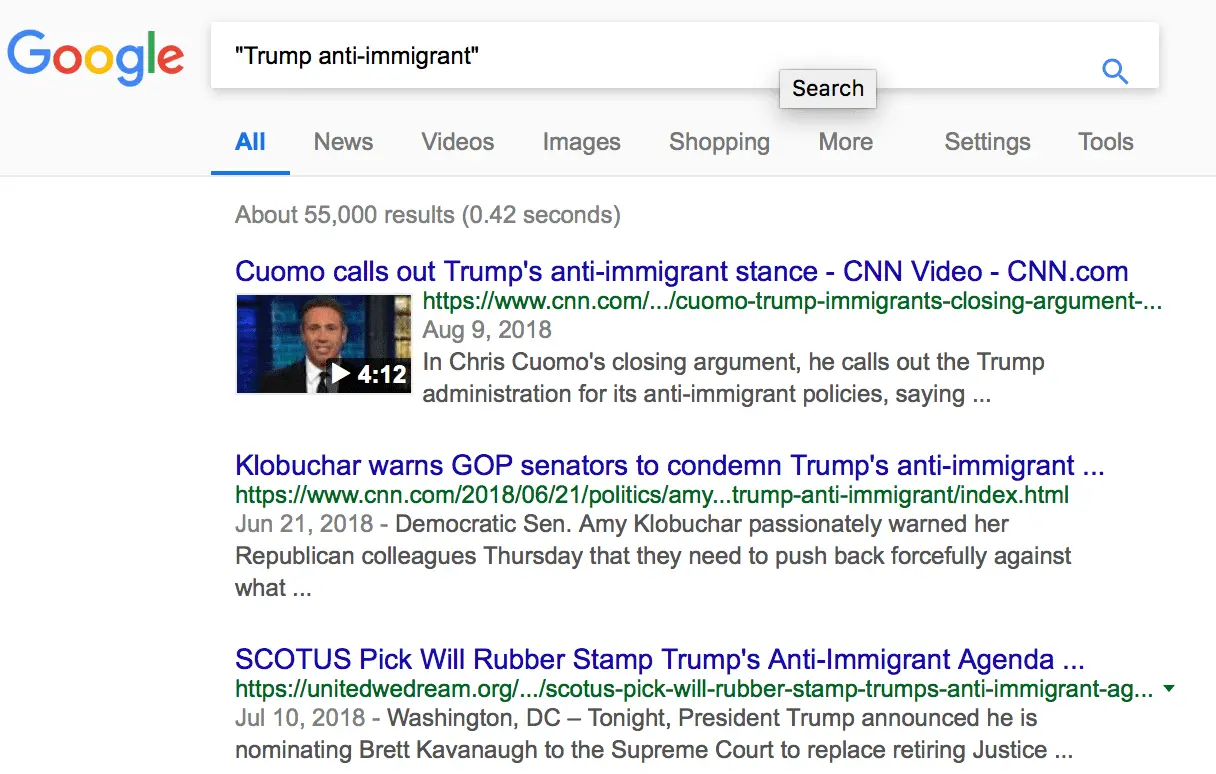This screenshot has width=1216, height=774.
Task: Open the Klobuchar warns GOP senators result
Action: [x=669, y=466]
